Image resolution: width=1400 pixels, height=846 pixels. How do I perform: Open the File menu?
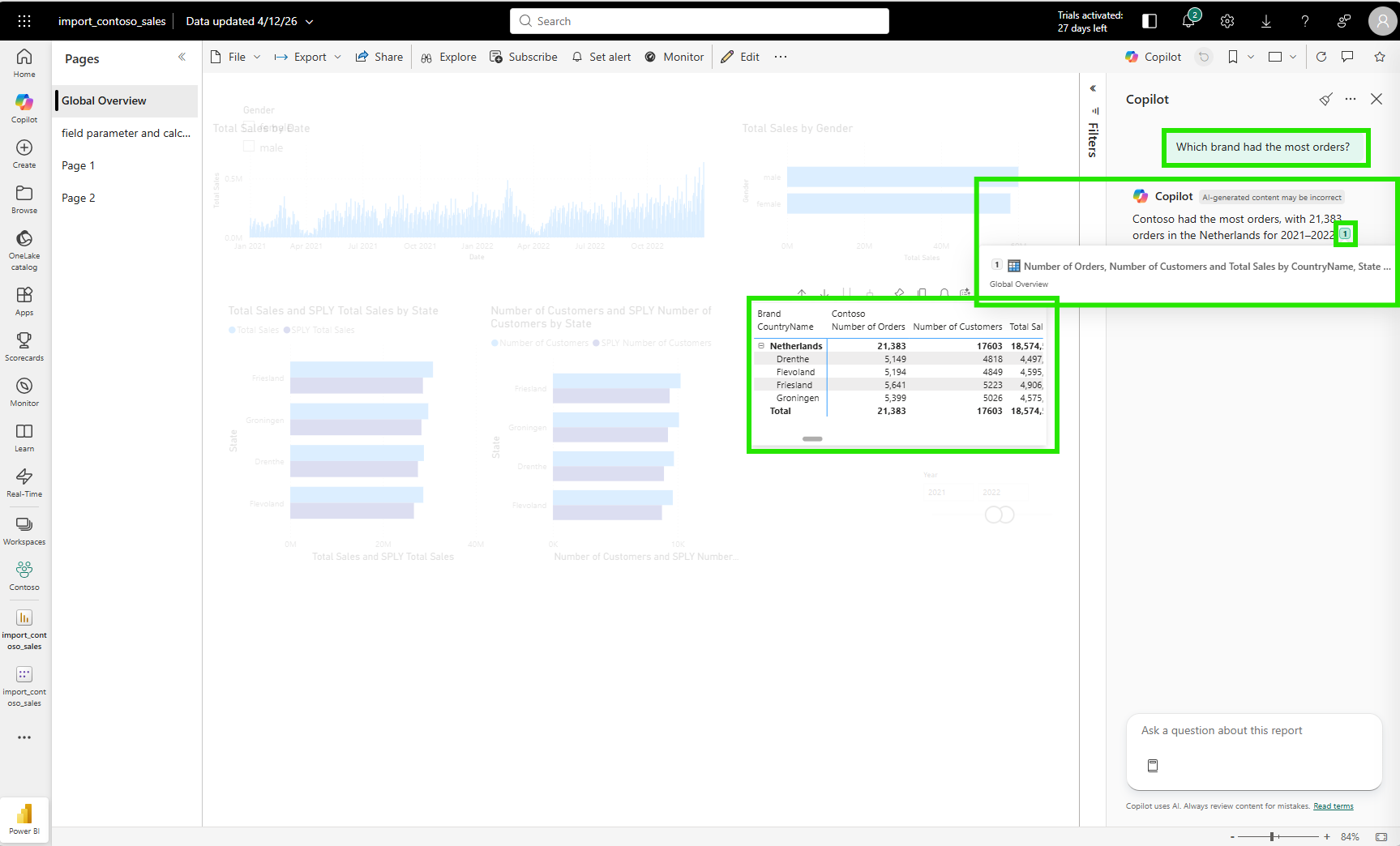235,57
